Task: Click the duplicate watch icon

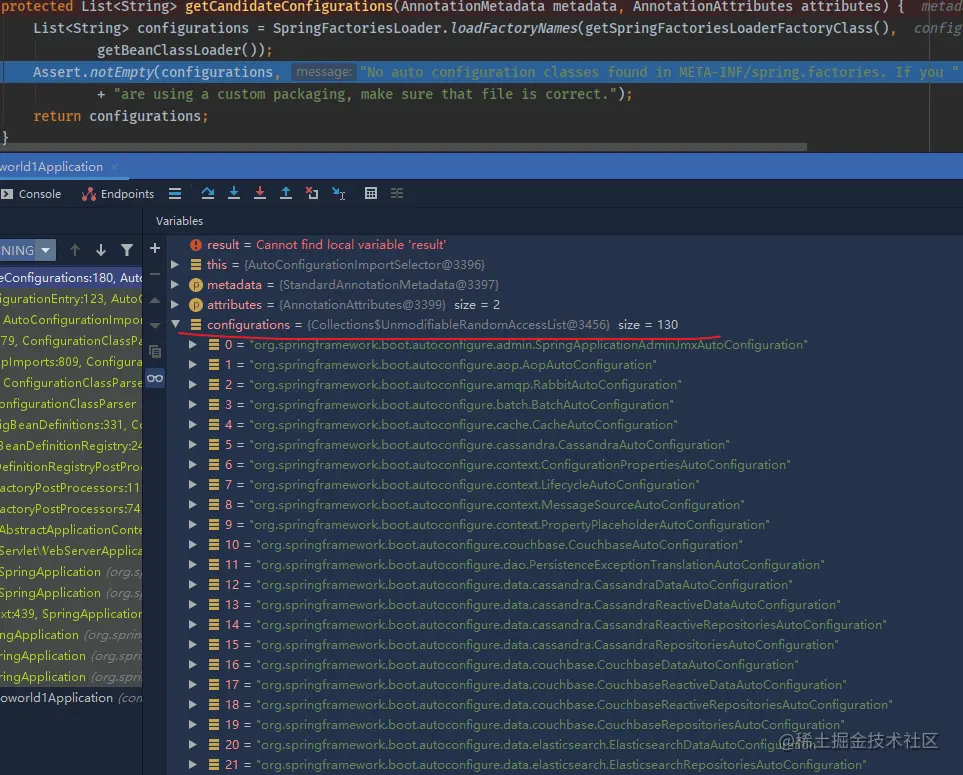Action: click(155, 351)
